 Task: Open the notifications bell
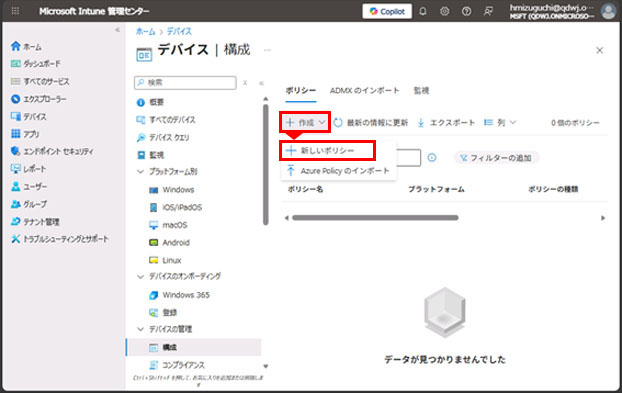pyautogui.click(x=423, y=12)
